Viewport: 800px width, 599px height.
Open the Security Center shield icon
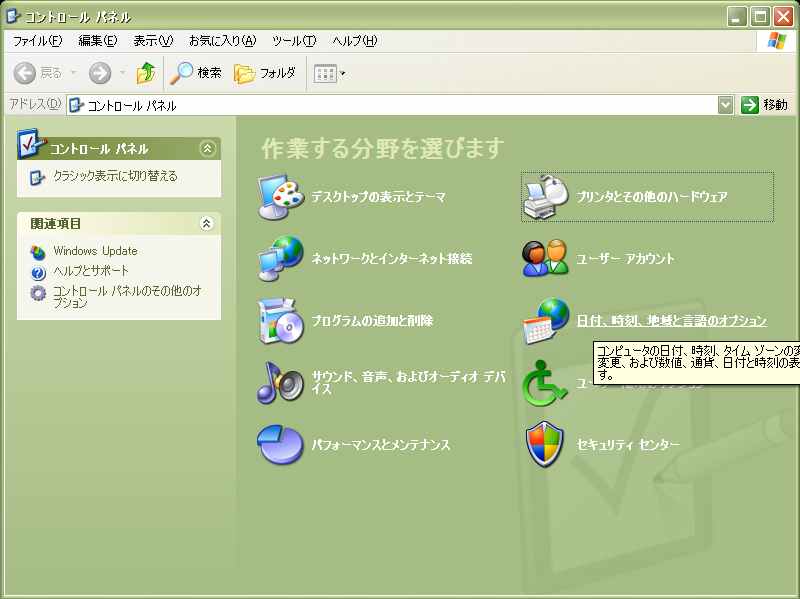click(544, 444)
